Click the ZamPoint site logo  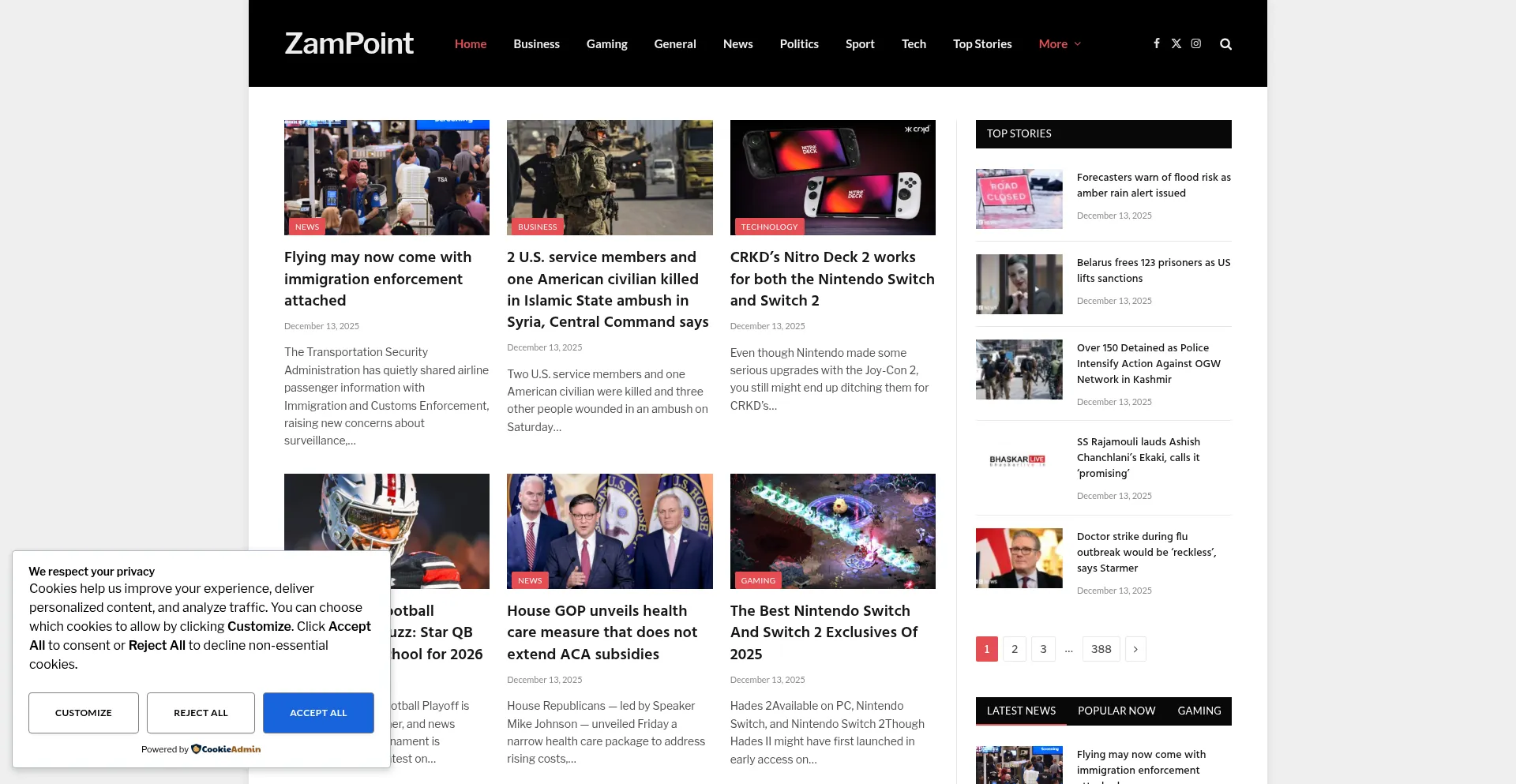tap(348, 43)
